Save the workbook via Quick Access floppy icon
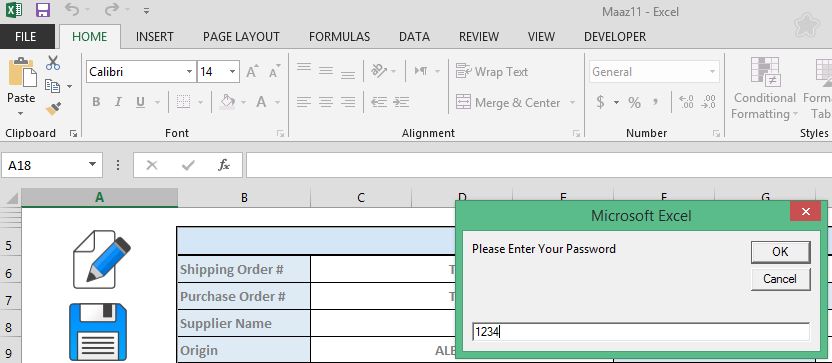Image resolution: width=832 pixels, height=363 pixels. coord(43,10)
